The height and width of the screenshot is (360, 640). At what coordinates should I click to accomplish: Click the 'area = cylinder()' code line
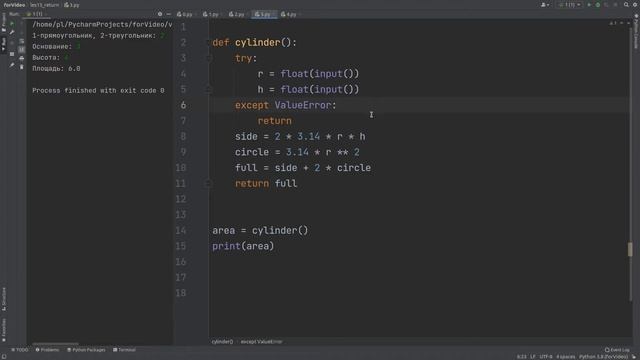click(260, 231)
